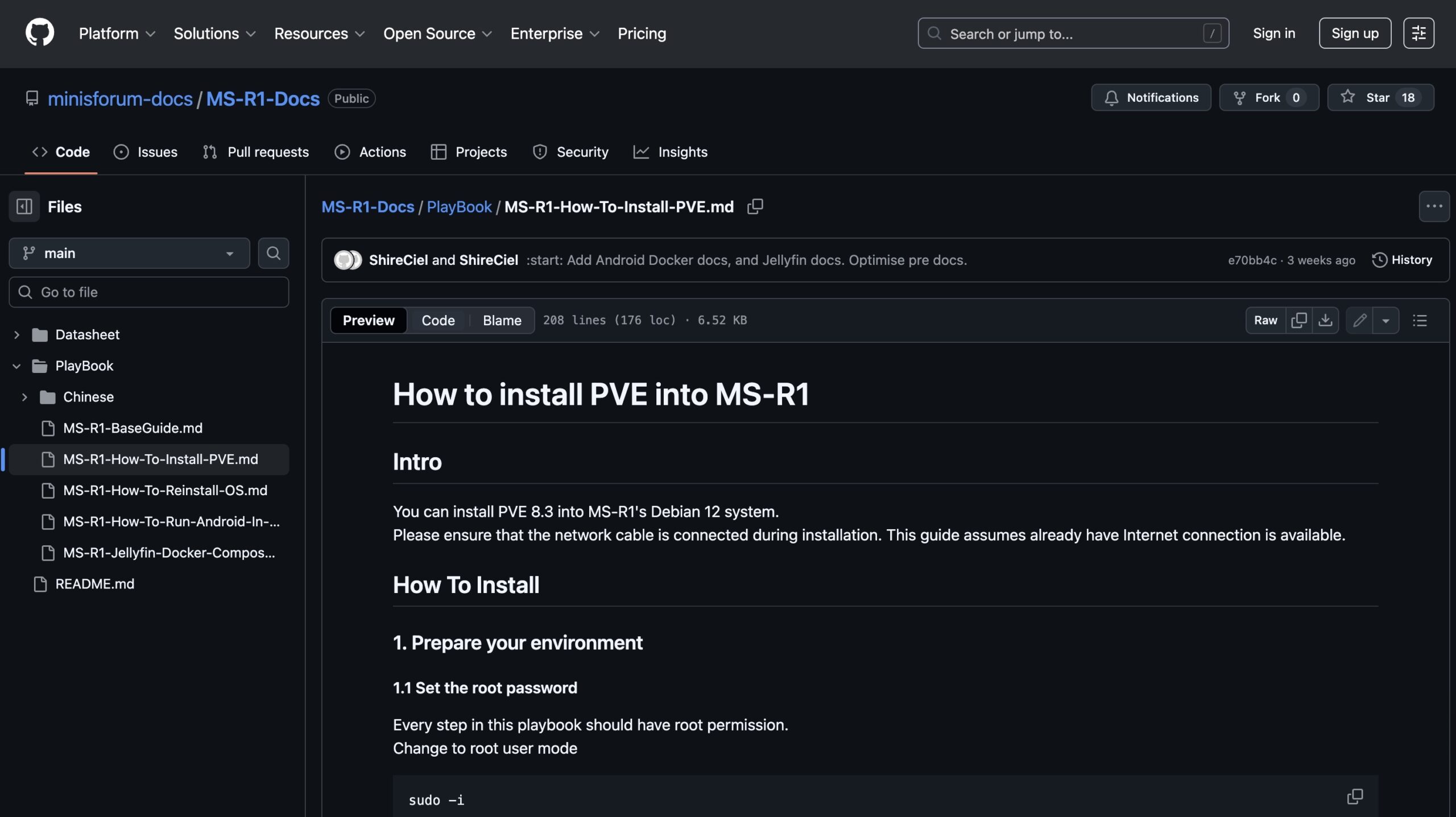Click the GitHub logo home icon
This screenshot has width=1456, height=817.
click(x=40, y=33)
